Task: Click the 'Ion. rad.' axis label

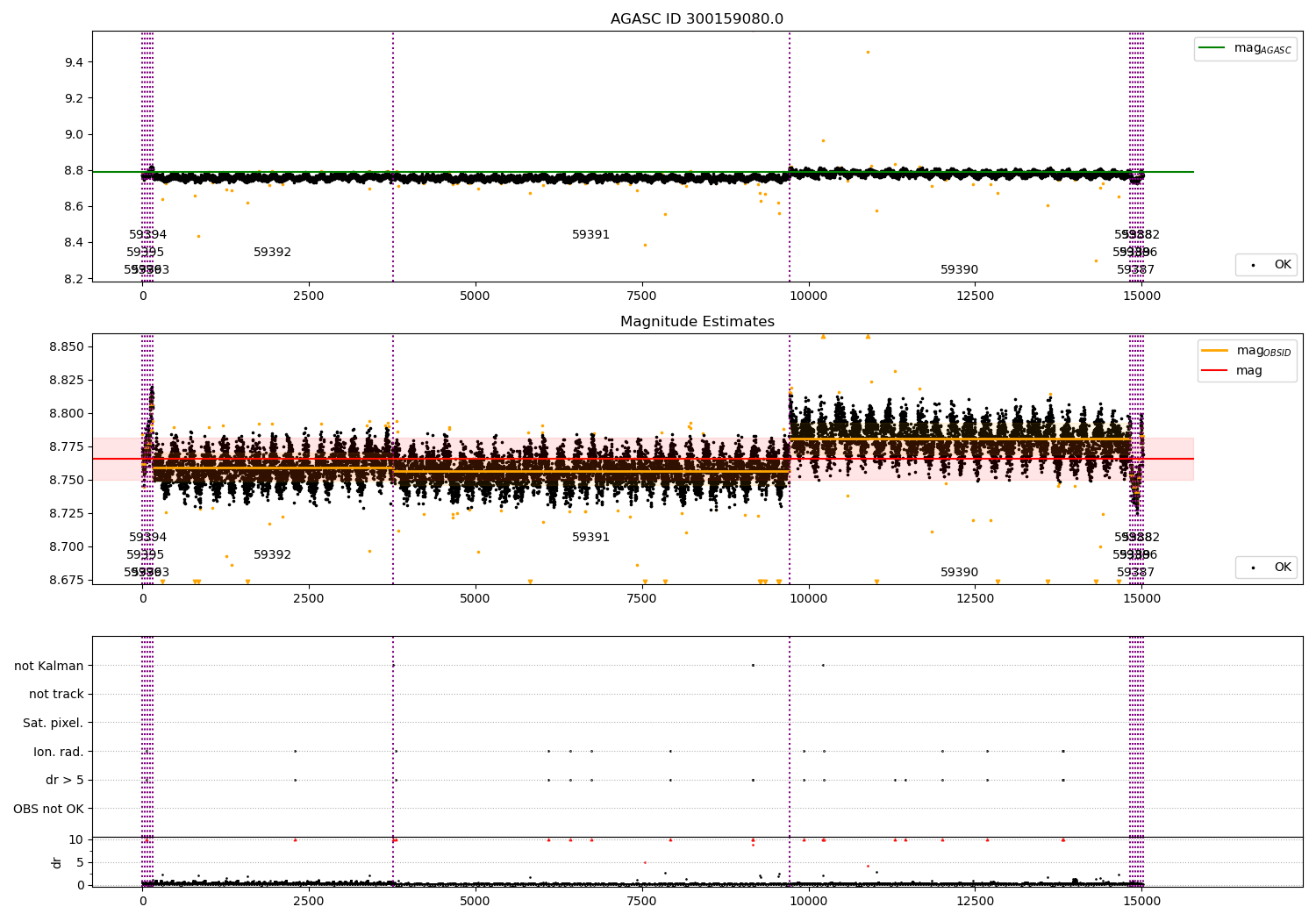Action: pyautogui.click(x=59, y=752)
